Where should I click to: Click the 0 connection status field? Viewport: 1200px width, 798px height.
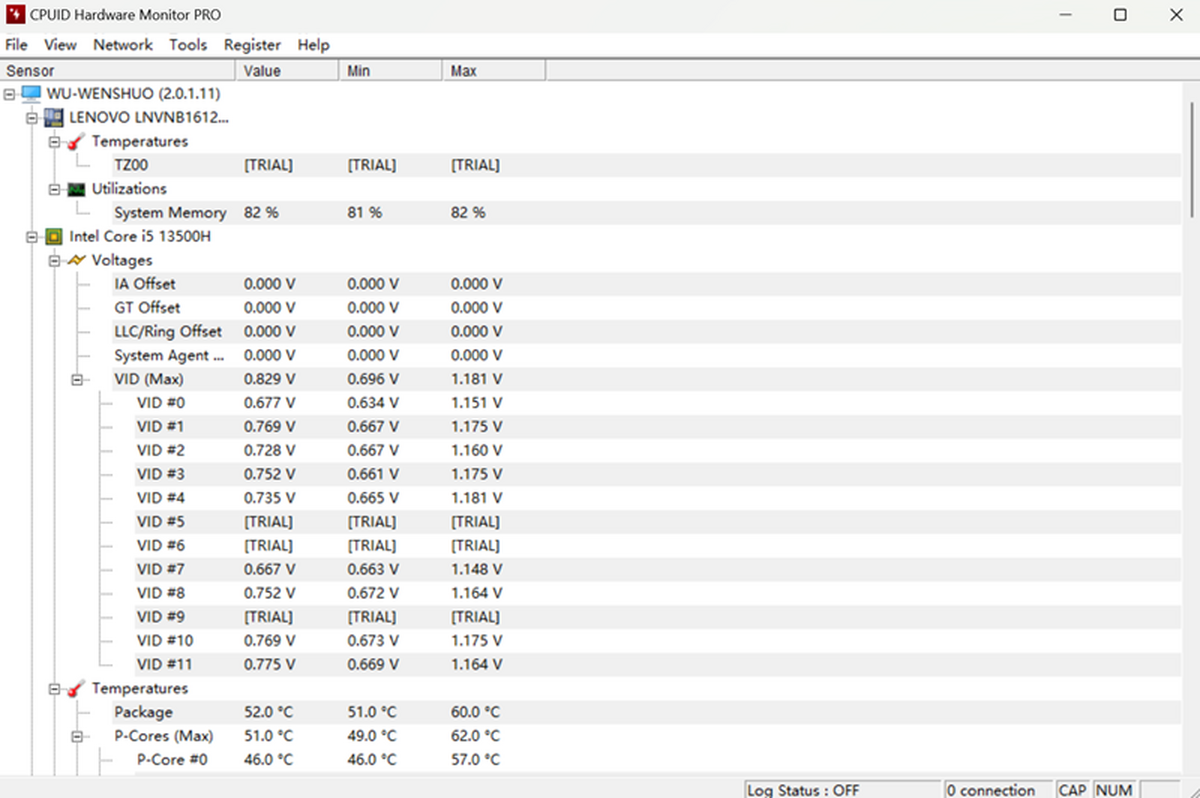997,790
